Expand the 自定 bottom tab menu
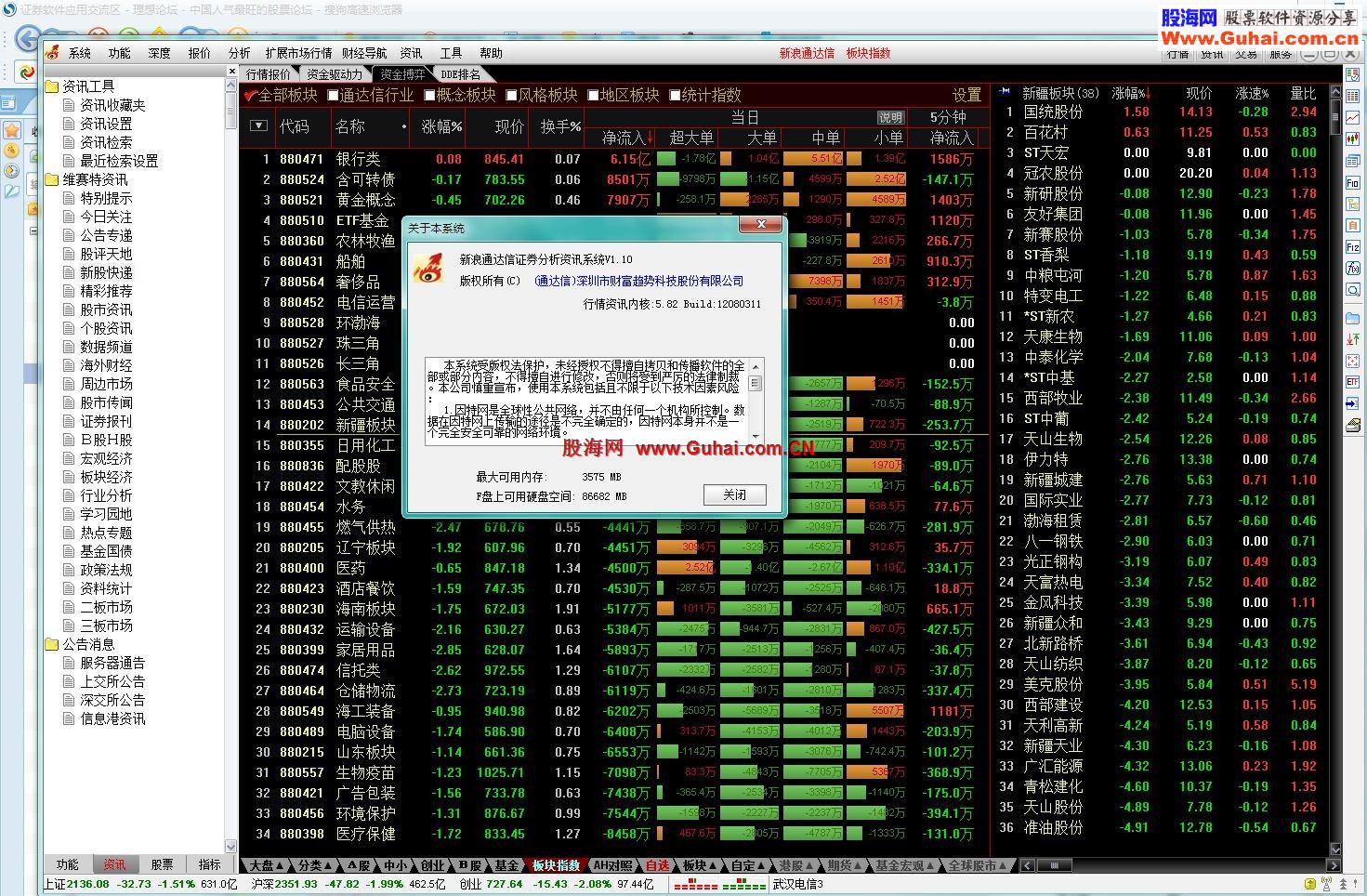The width and height of the screenshot is (1367, 896). coord(761,865)
